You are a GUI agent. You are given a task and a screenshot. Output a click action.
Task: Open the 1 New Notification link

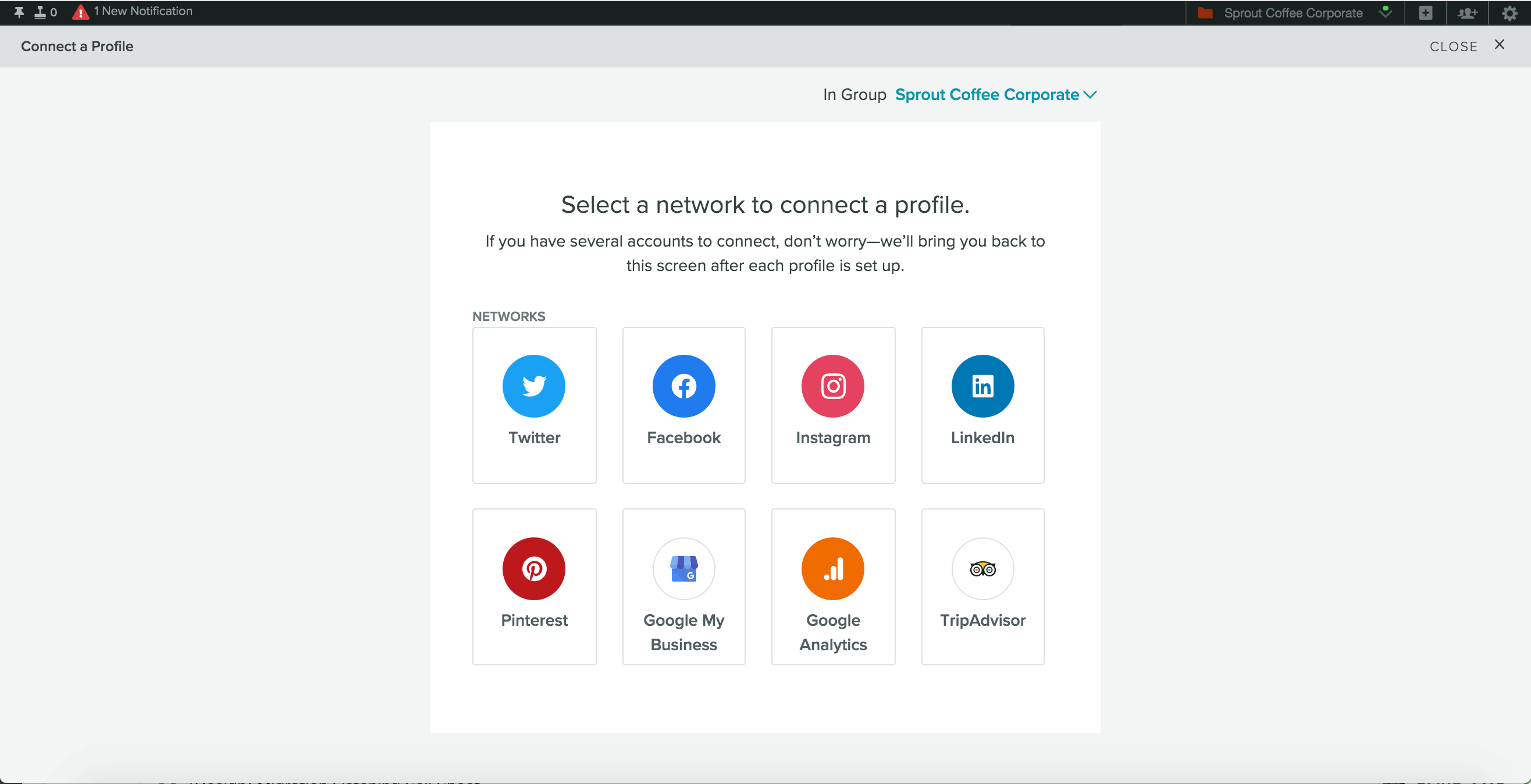[x=143, y=11]
